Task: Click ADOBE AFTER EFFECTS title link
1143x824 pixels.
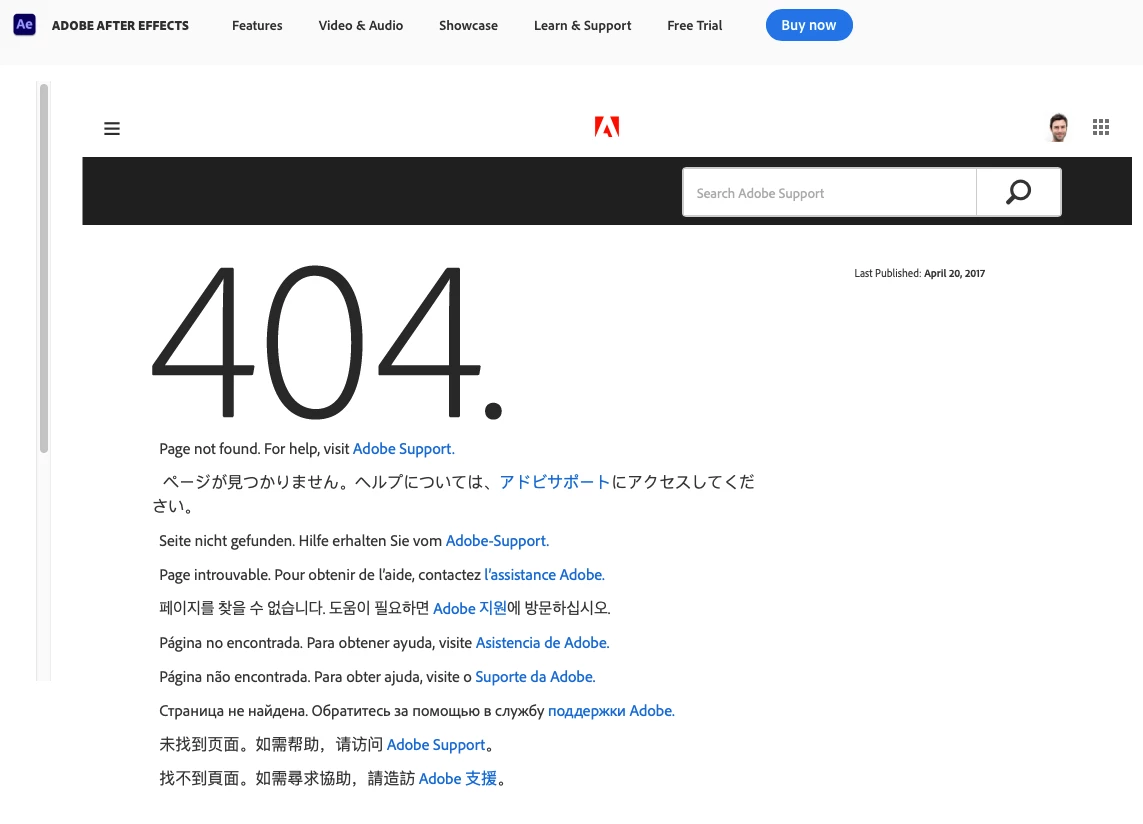Action: [120, 26]
